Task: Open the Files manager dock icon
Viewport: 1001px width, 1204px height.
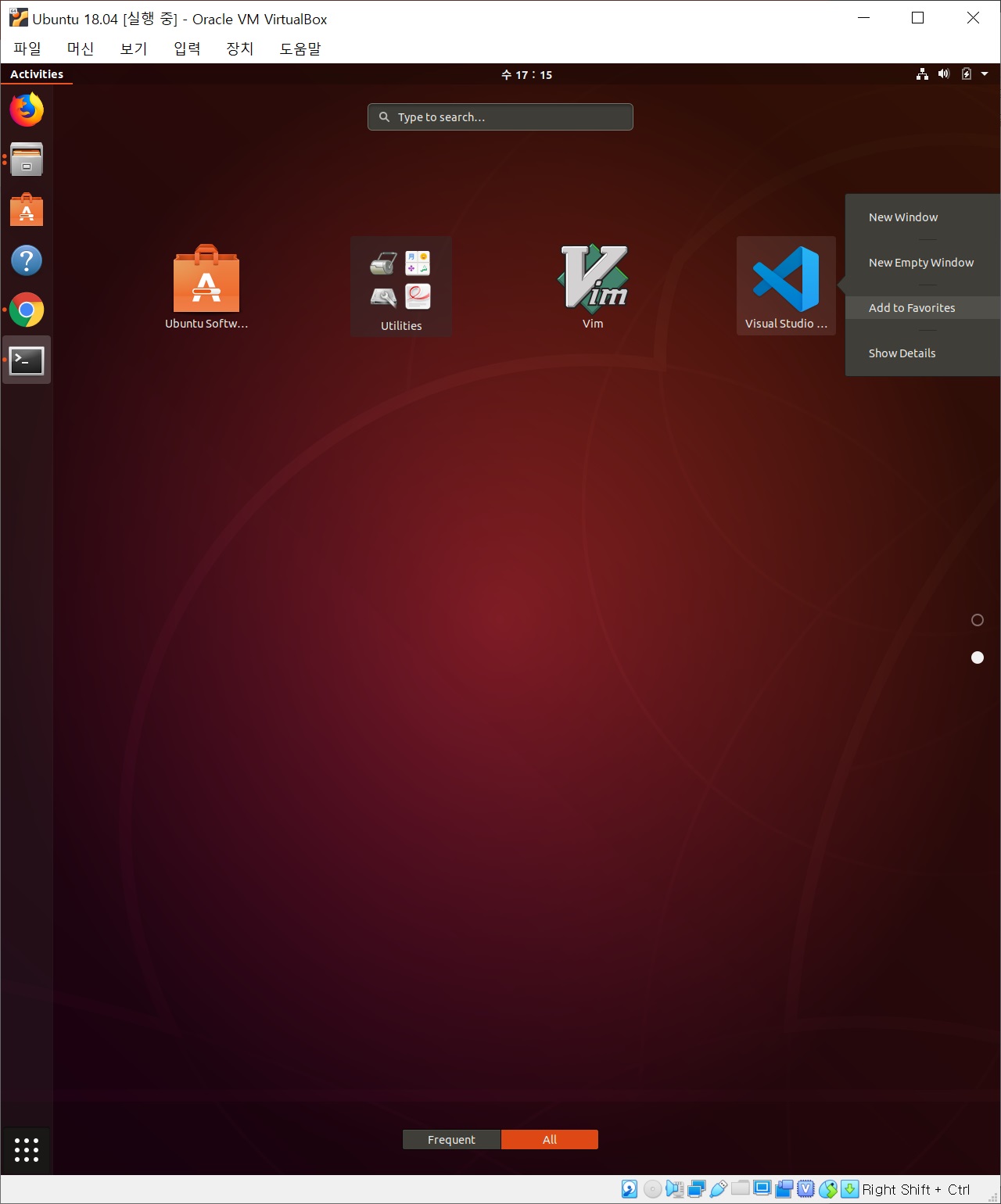Action: pos(27,159)
